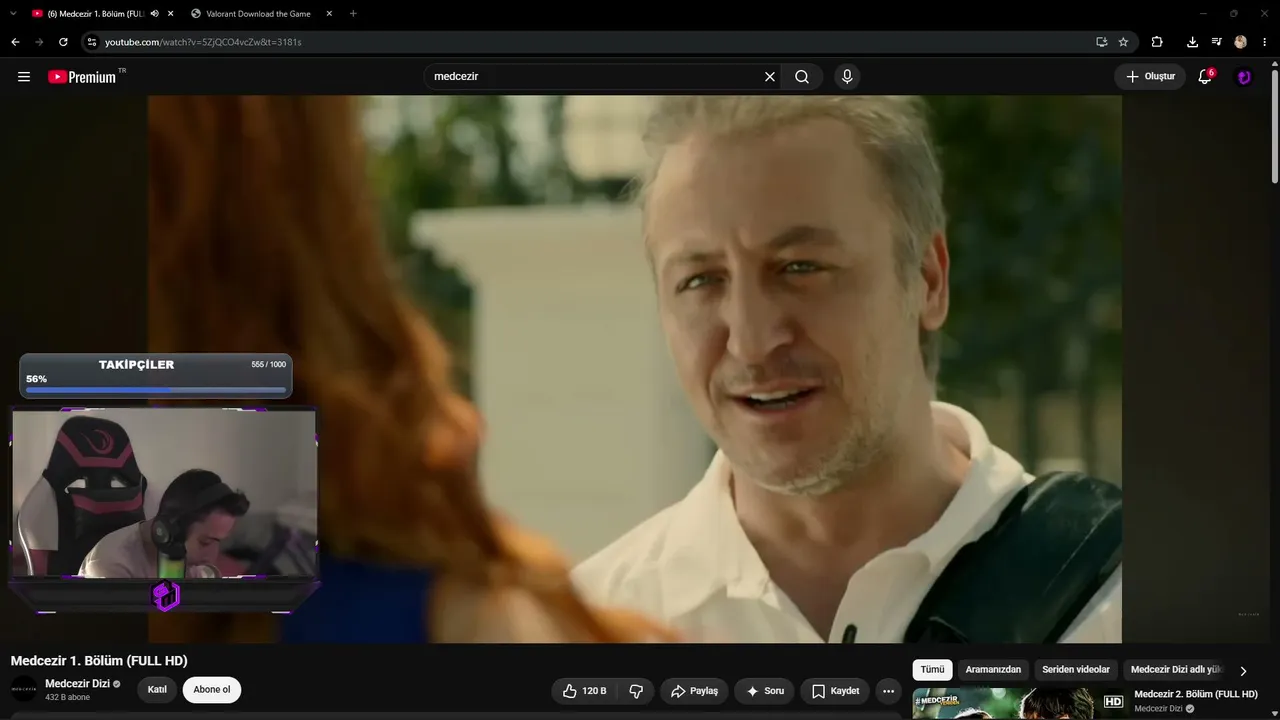This screenshot has width=1280, height=720.
Task: Open the YouTube guide hamburger menu
Action: point(24,77)
